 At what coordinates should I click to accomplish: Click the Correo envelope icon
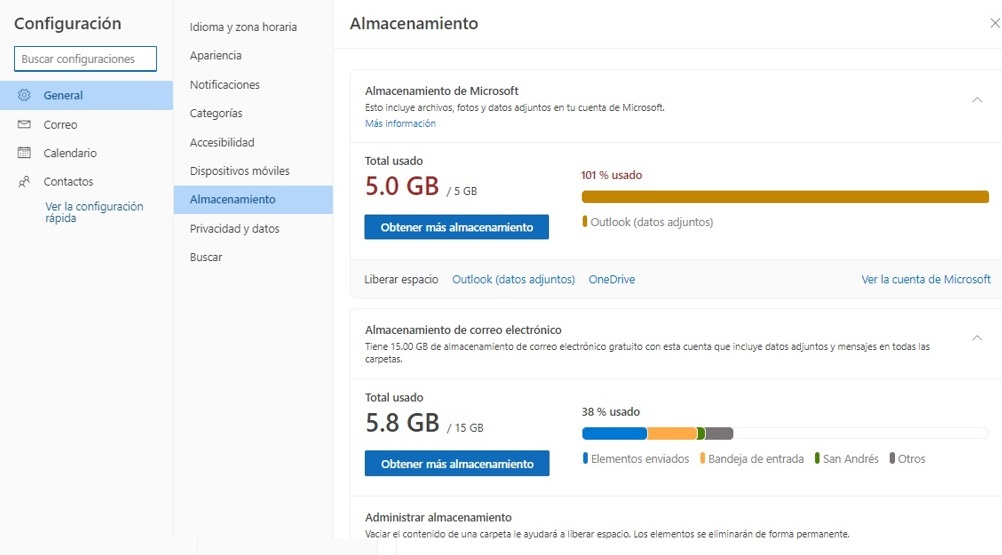coord(24,124)
